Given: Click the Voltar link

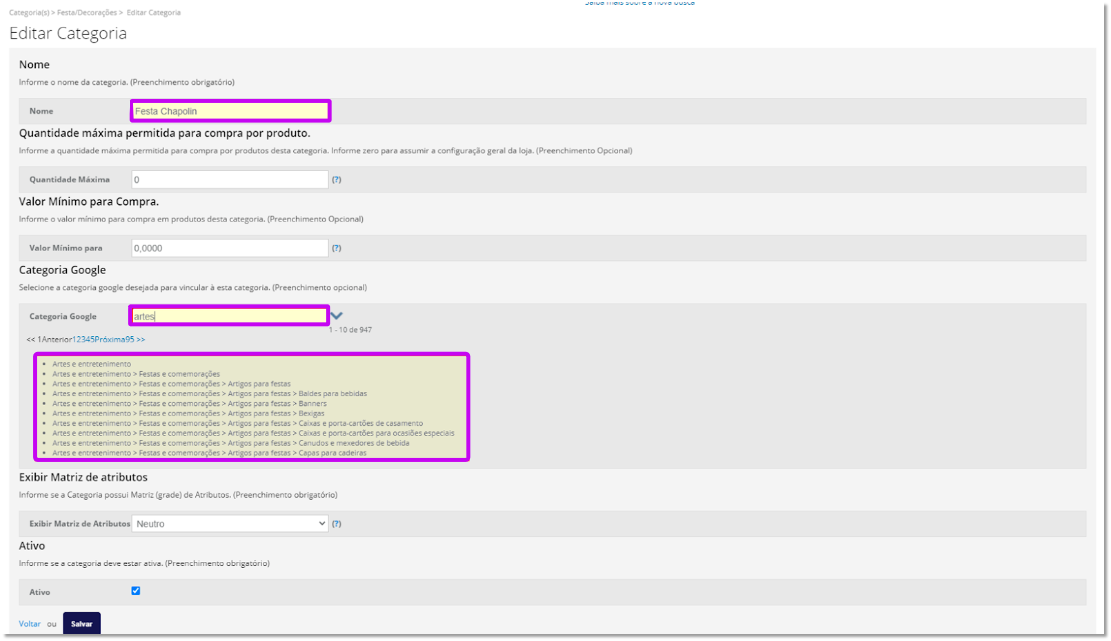Looking at the screenshot, I should [30, 624].
